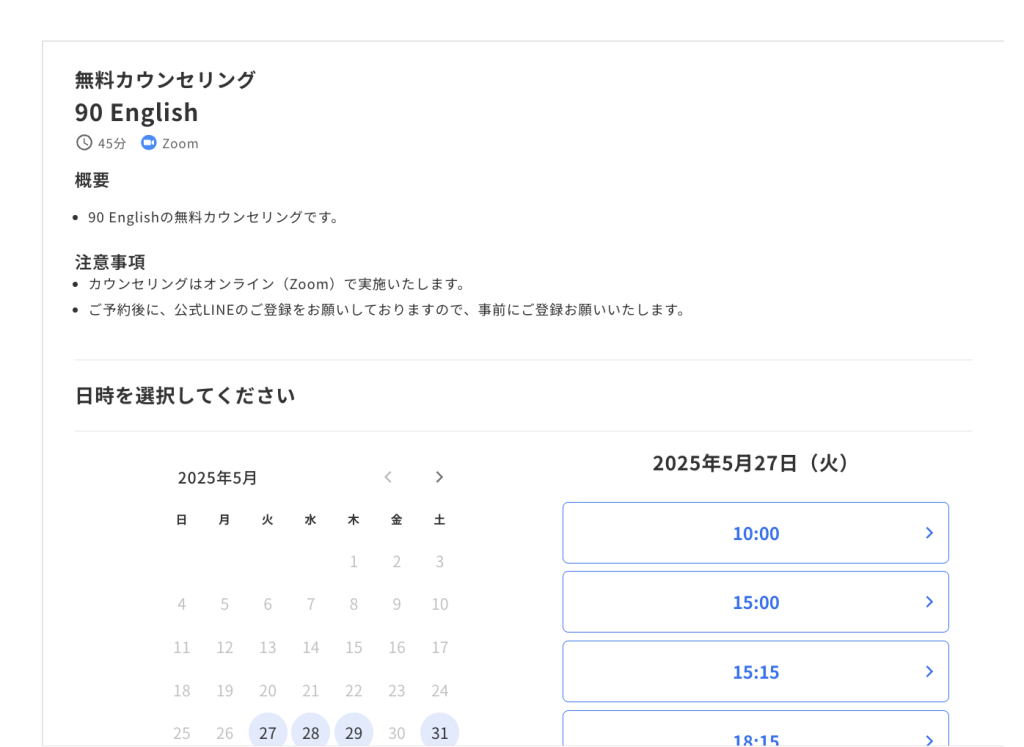The width and height of the screenshot is (1024, 747).
Task: Click the chevron arrow on 18:15 slot
Action: point(929,739)
